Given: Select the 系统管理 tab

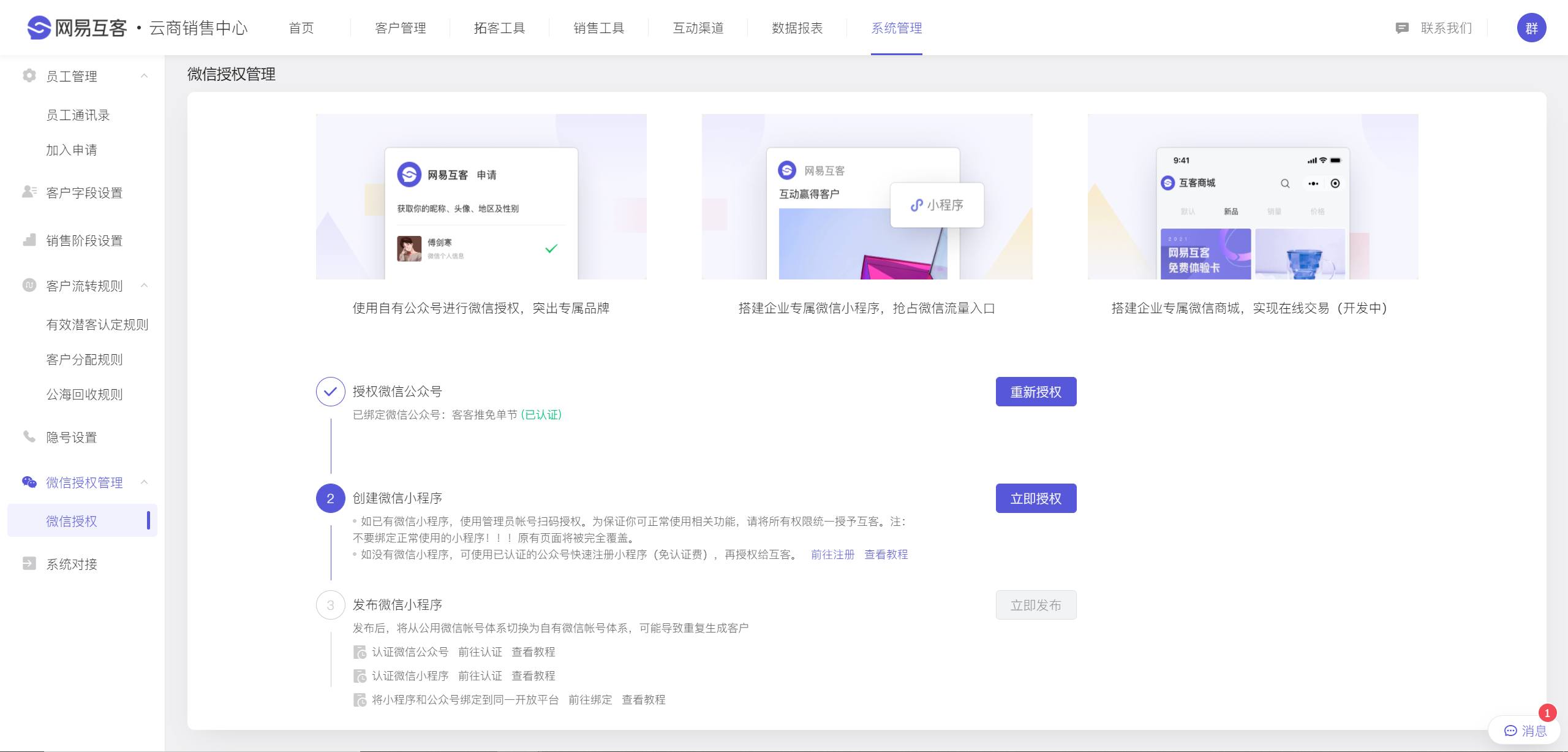Looking at the screenshot, I should (897, 28).
